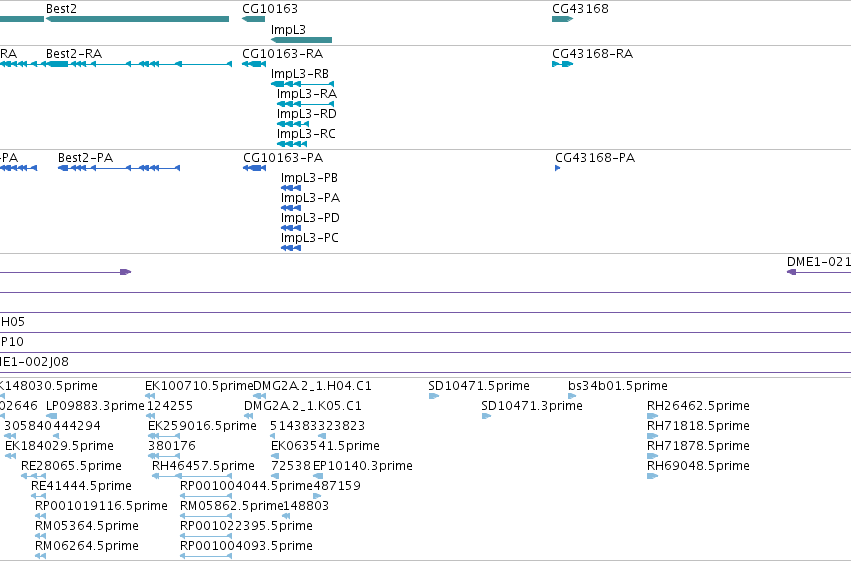
Task: Select the Best2-RA transcript label
Action: tap(74, 54)
